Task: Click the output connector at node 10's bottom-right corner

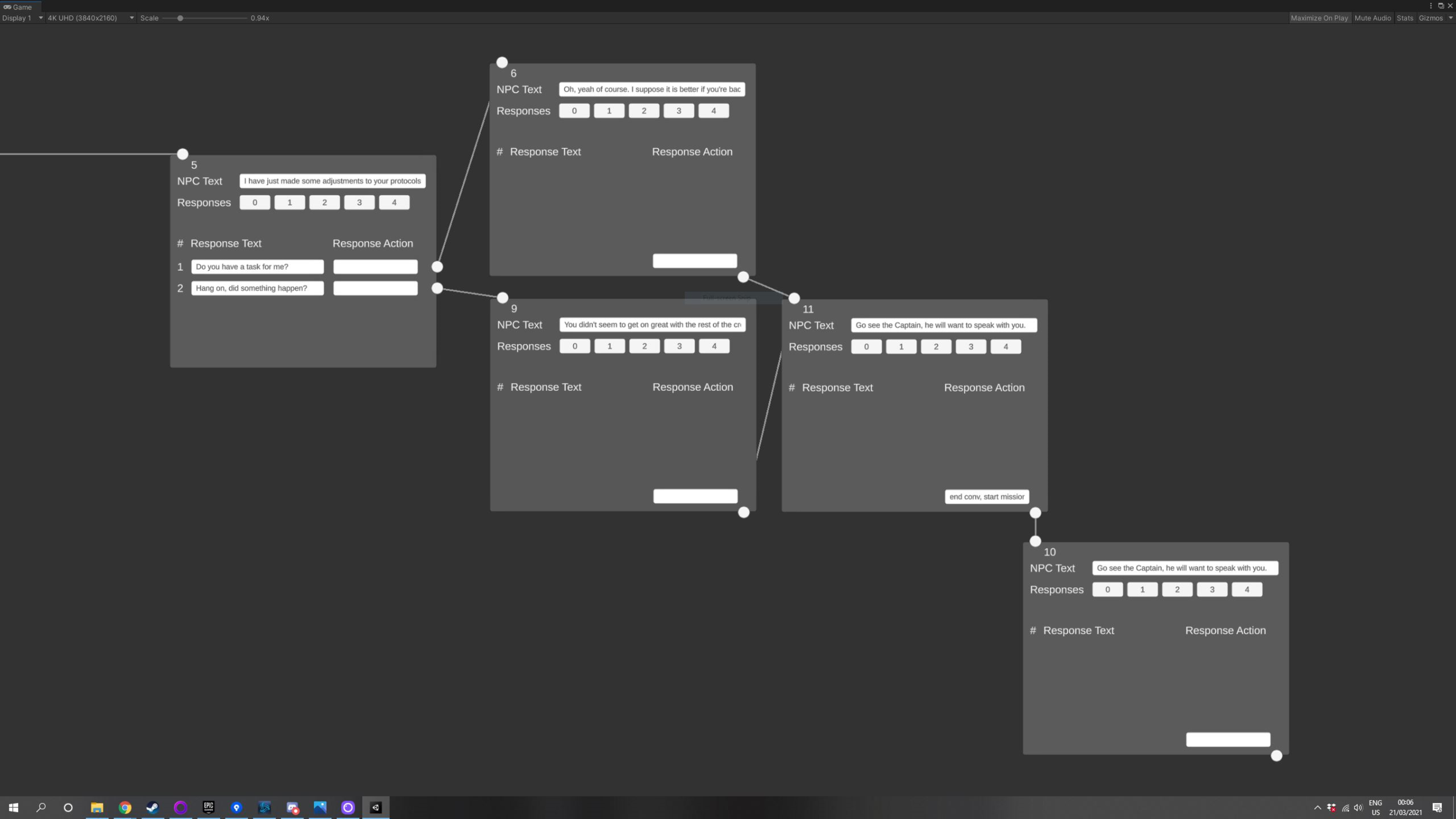Action: click(x=1276, y=756)
